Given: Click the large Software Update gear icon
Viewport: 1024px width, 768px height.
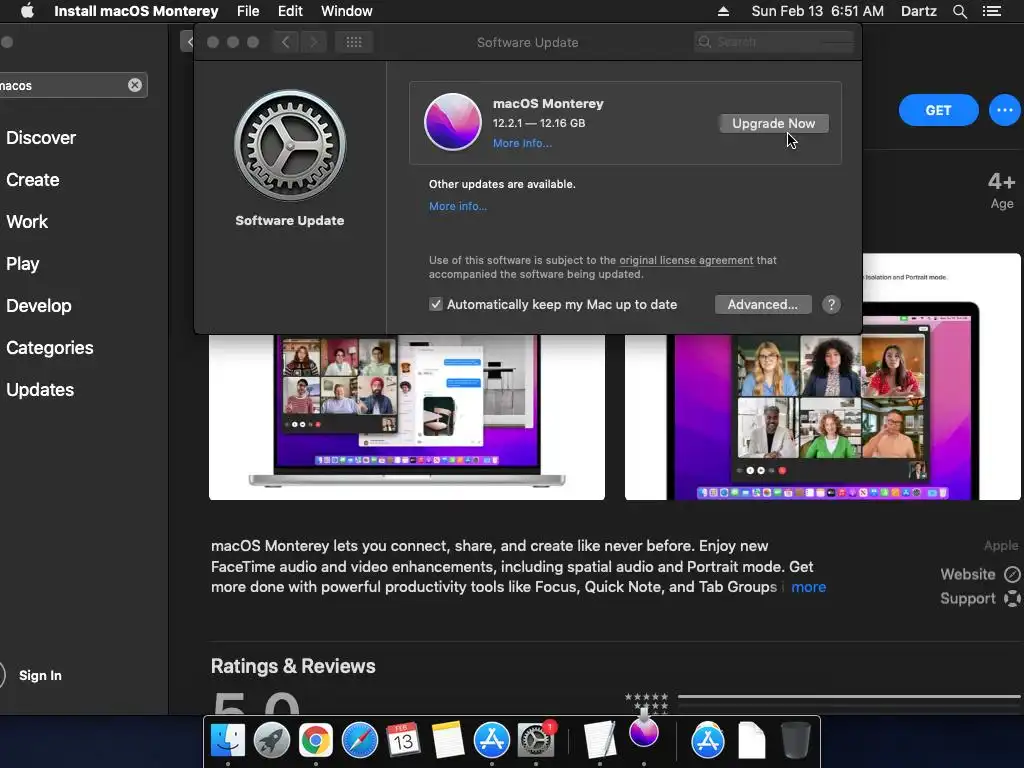Looking at the screenshot, I should tap(290, 146).
